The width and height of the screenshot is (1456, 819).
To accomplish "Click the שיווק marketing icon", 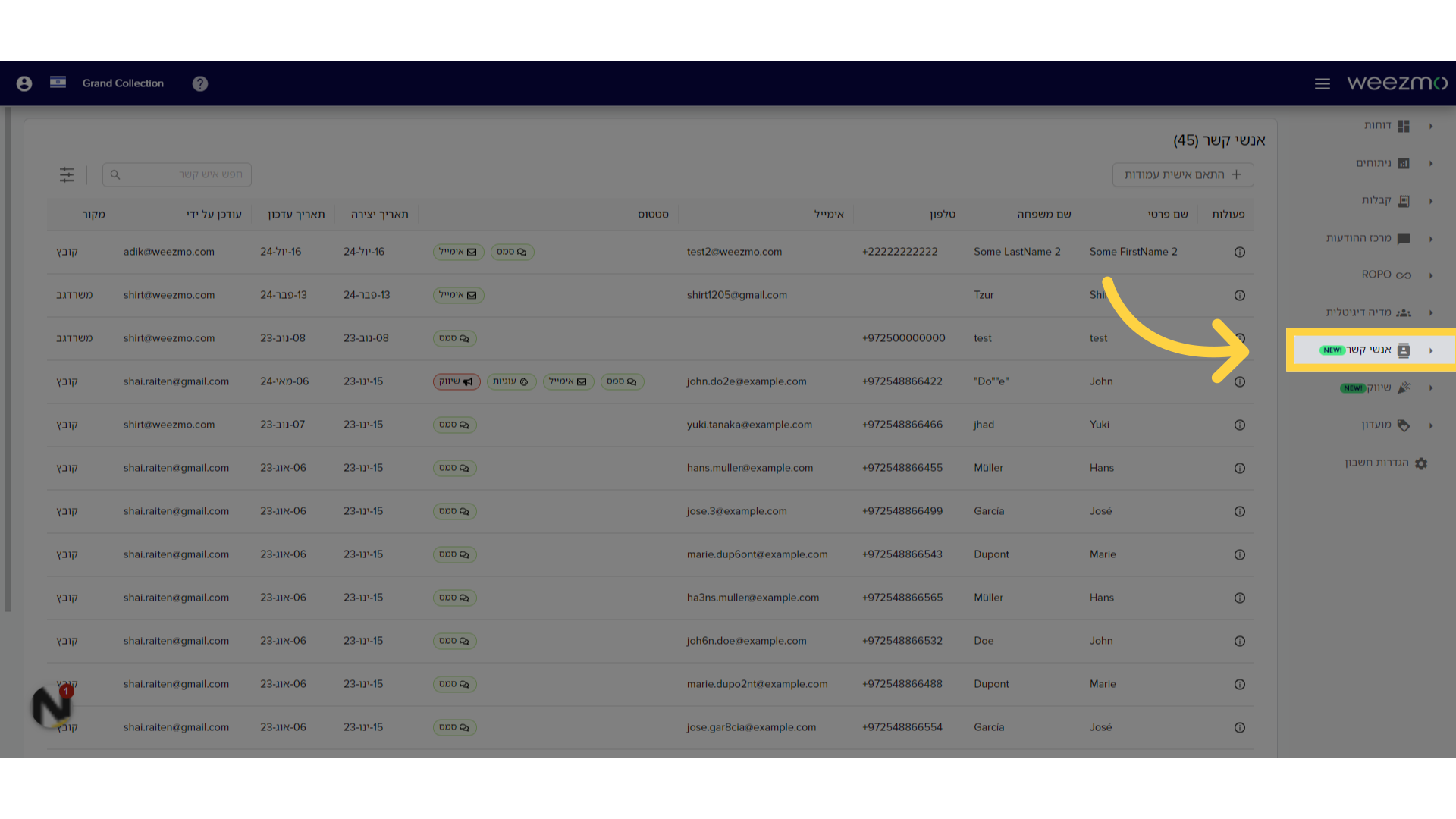I will [1404, 388].
